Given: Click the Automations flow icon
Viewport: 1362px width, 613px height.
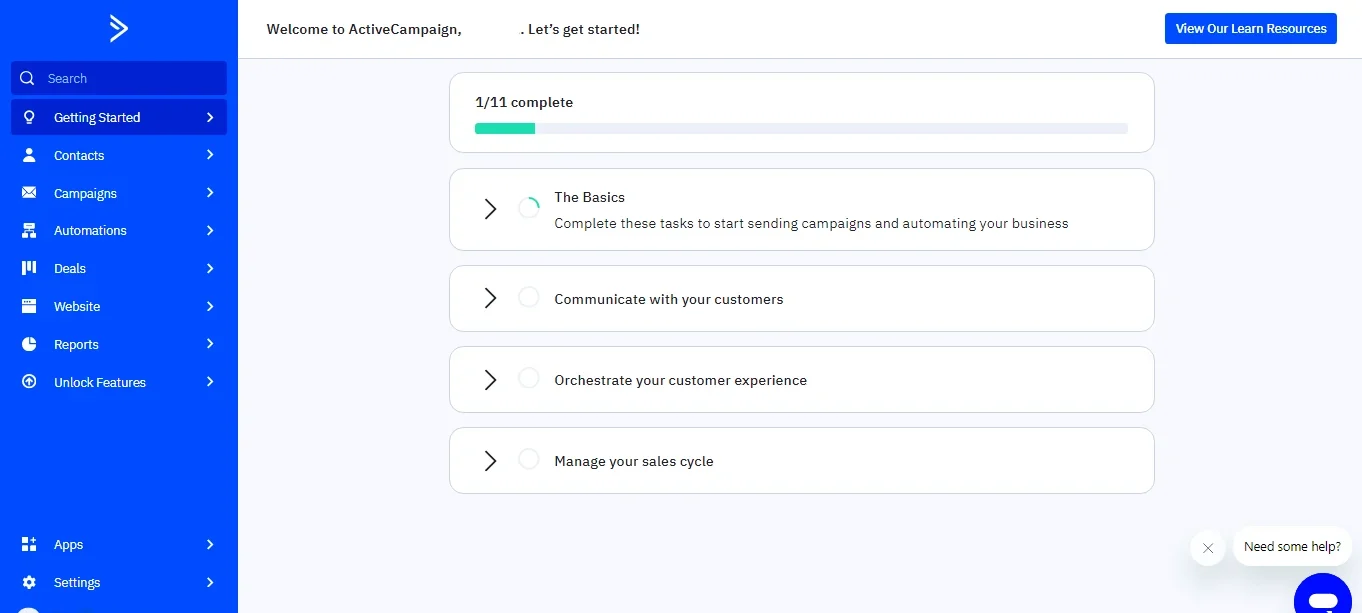Looking at the screenshot, I should (29, 231).
